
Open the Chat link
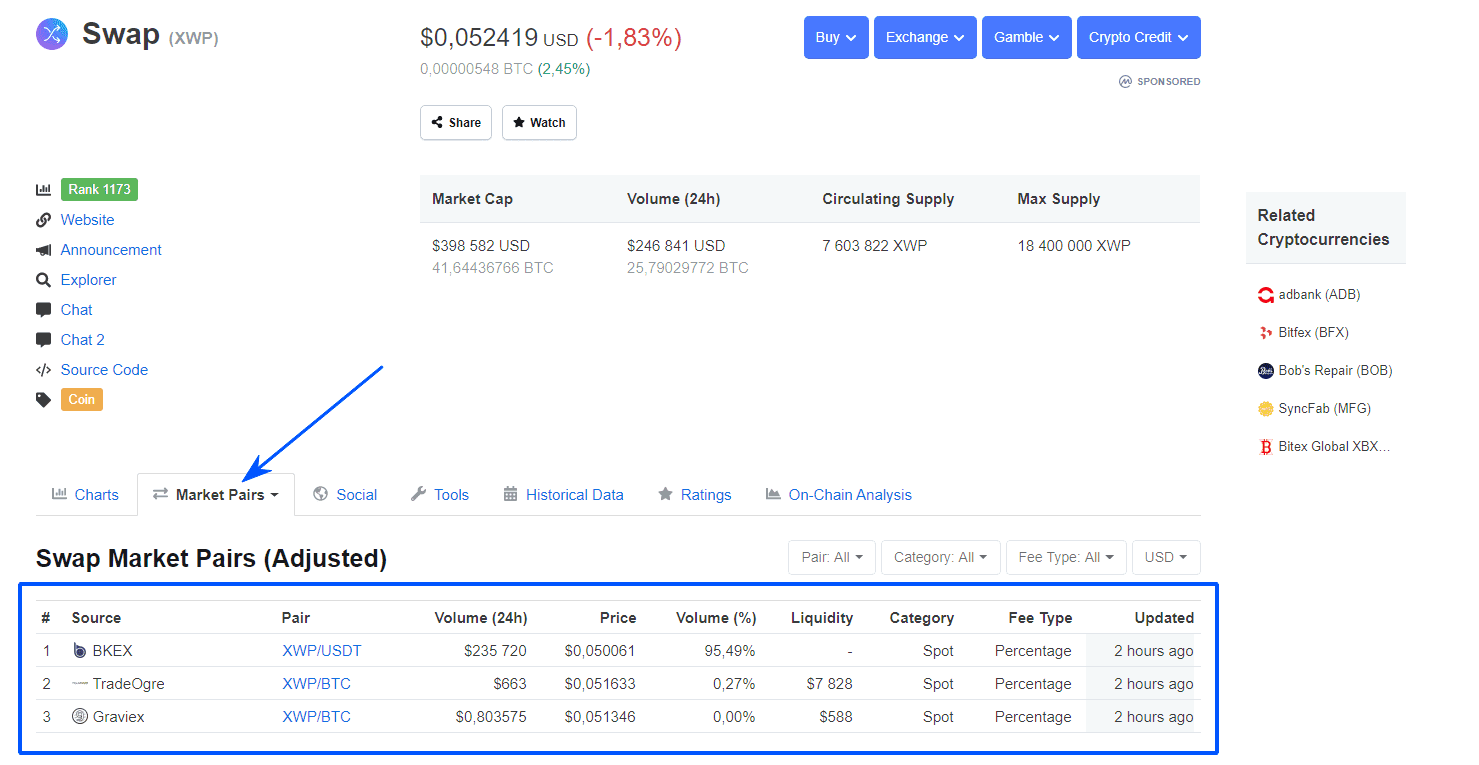[x=76, y=310]
